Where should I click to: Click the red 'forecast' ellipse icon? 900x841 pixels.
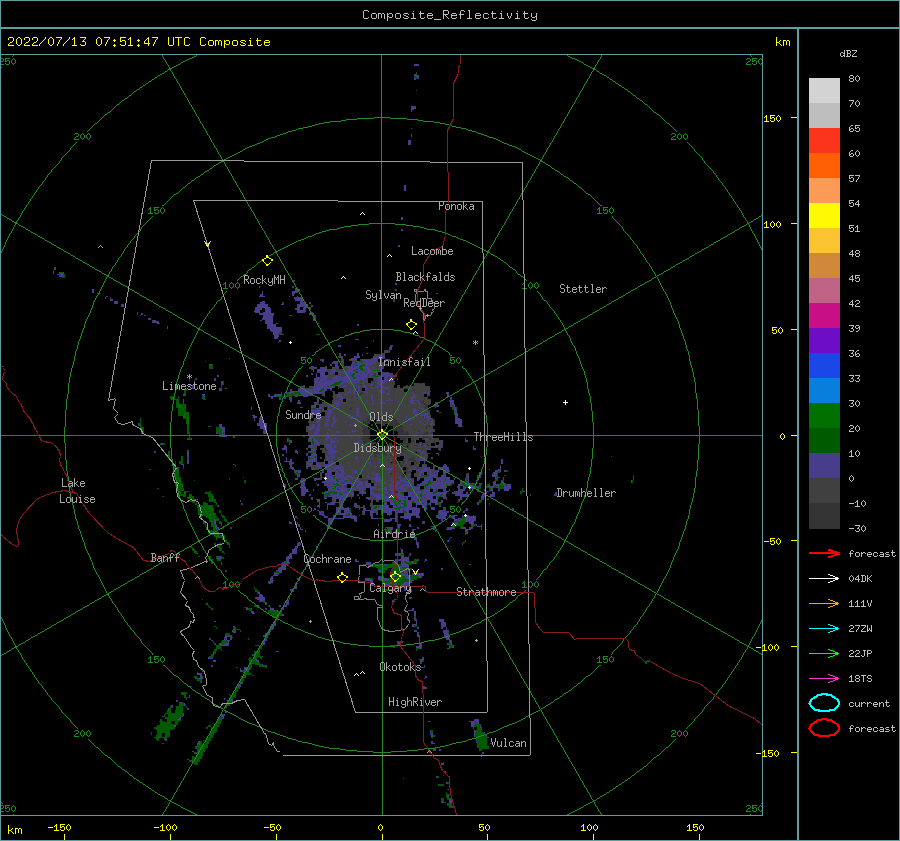(x=824, y=728)
